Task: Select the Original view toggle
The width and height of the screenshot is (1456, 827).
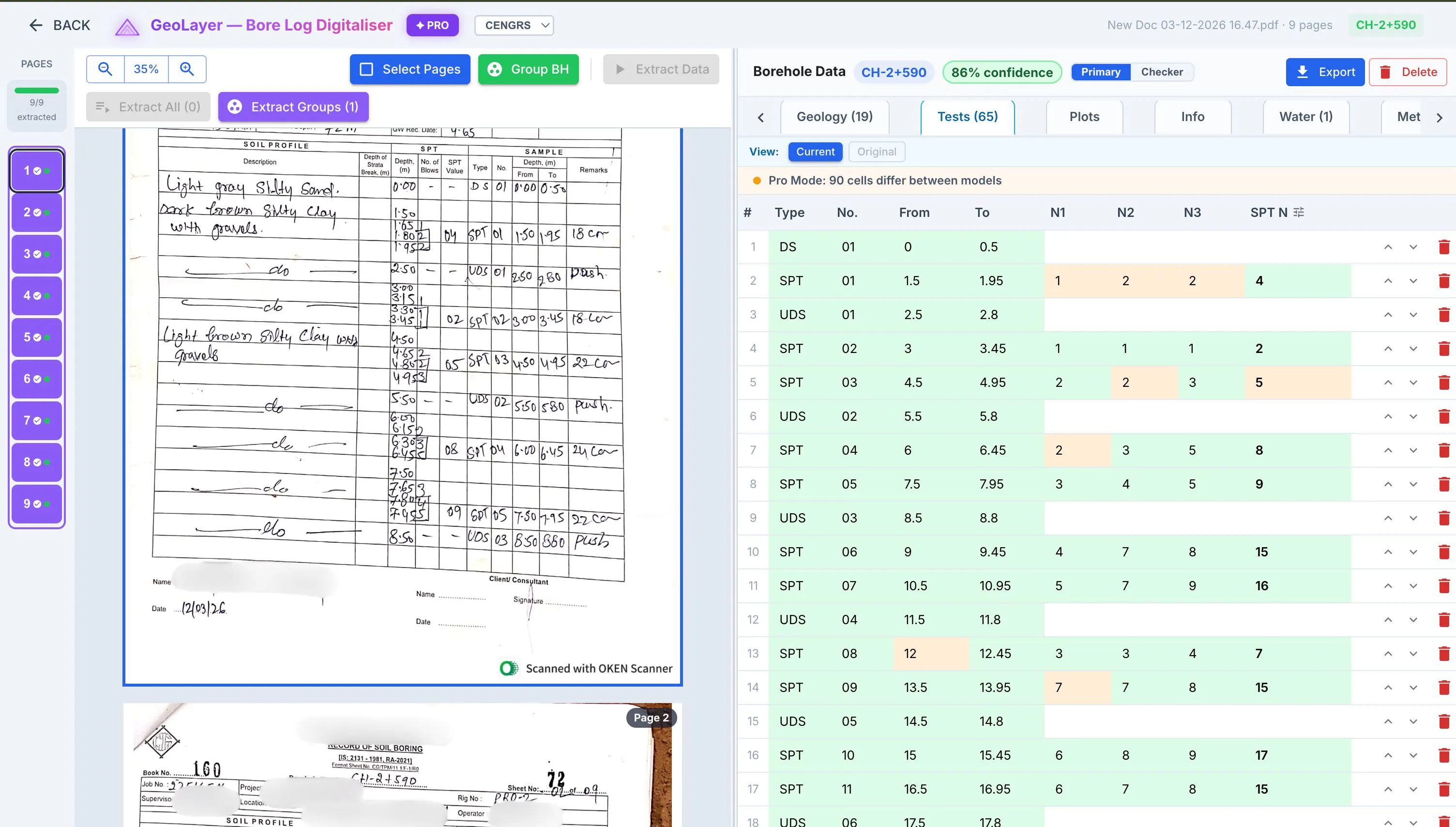Action: 877,152
